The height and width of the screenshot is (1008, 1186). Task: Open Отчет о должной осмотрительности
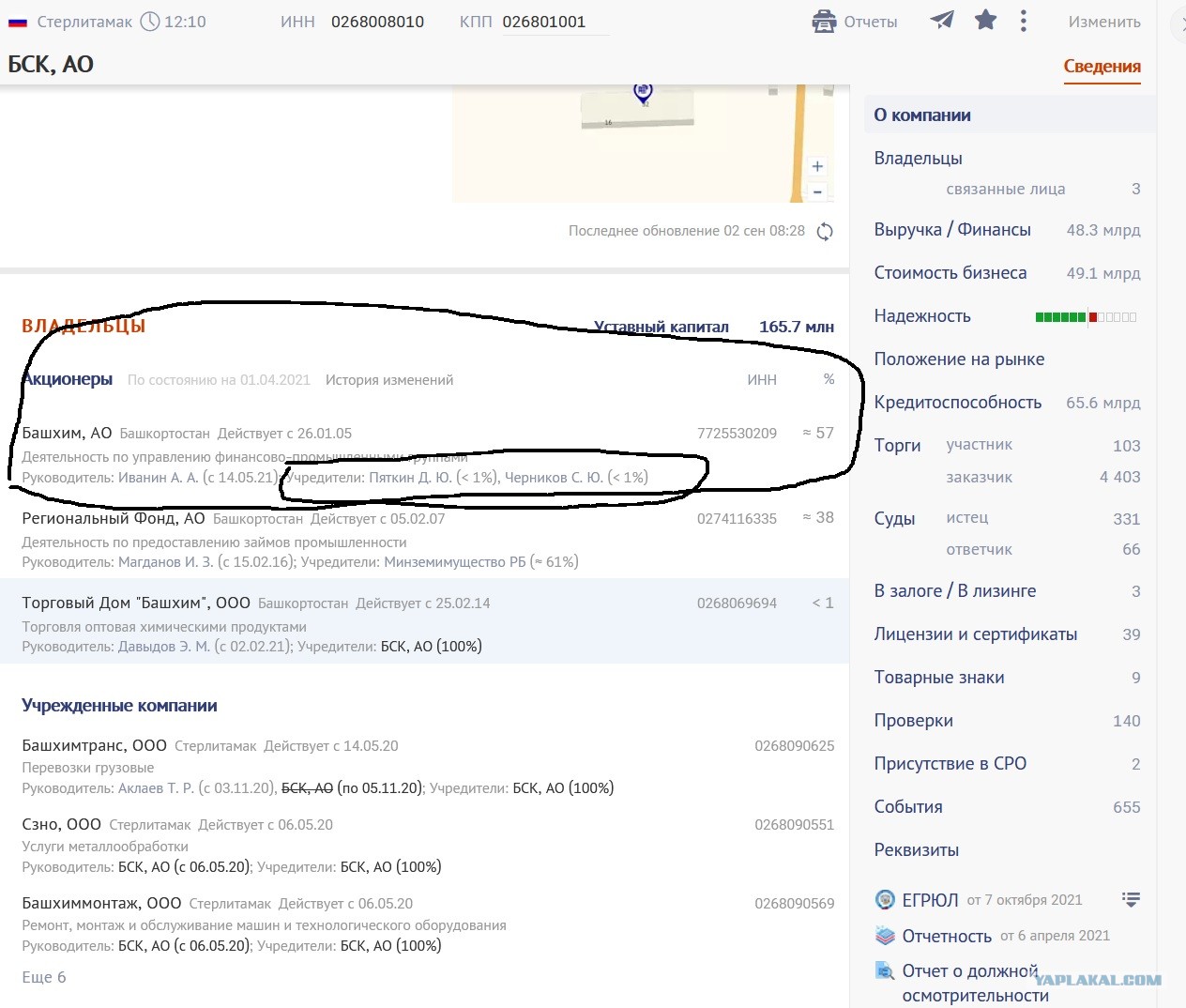(975, 983)
